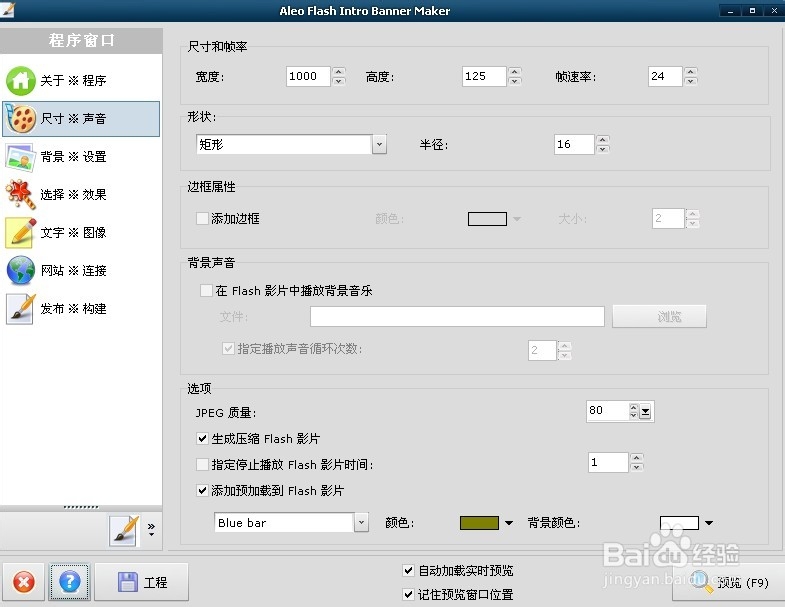Enable 指定停止播放 Flash 影片时间 checkbox
785x607 pixels.
[202, 465]
